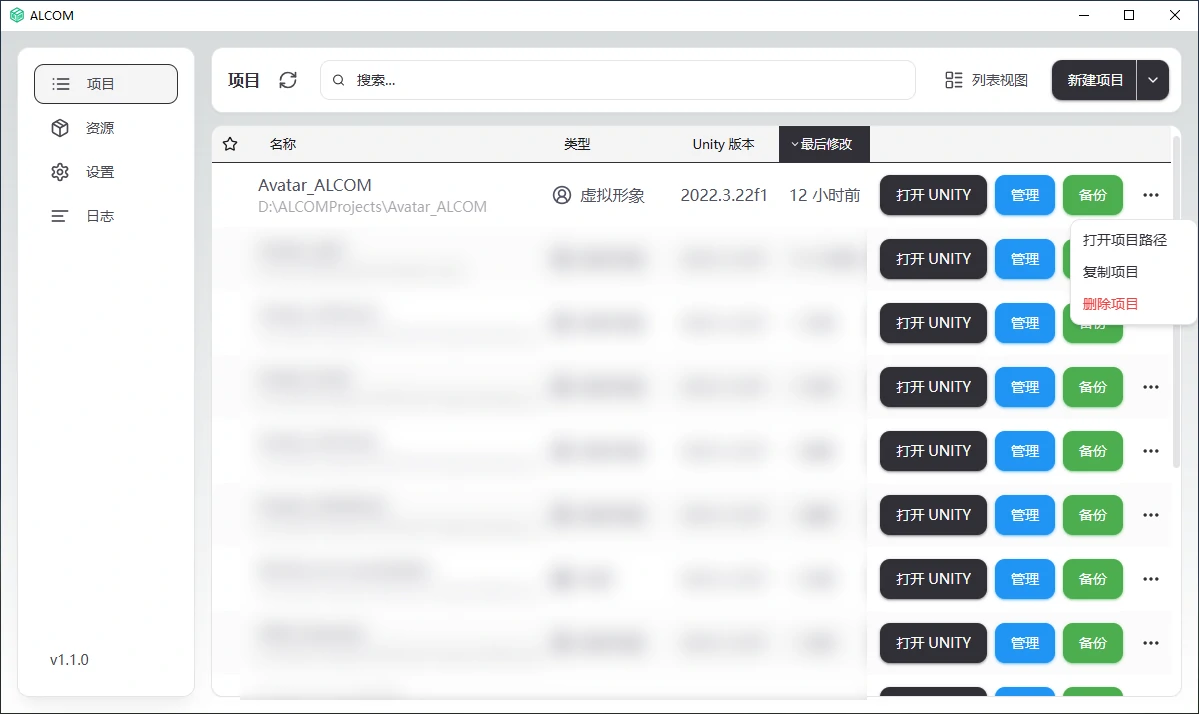This screenshot has height=714, width=1199.
Task: Sort projects by Unity 版本 column
Action: [723, 144]
